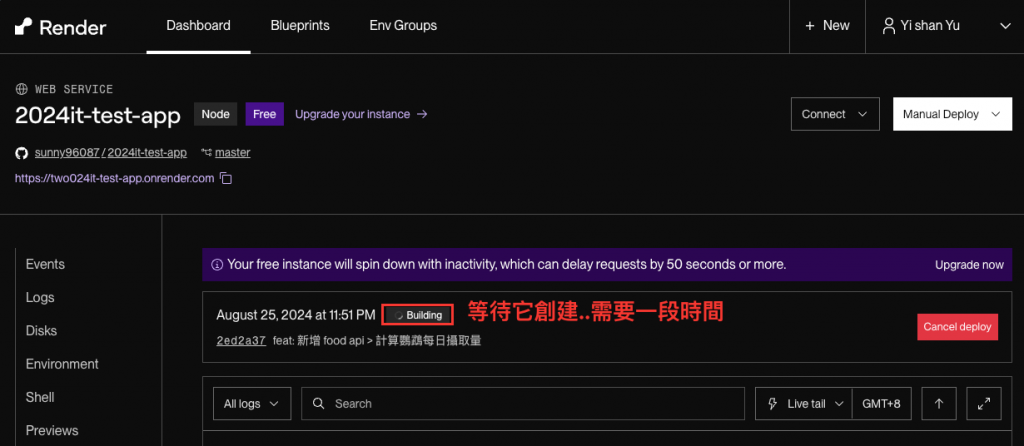Click Upgrade now in the banner

point(969,265)
